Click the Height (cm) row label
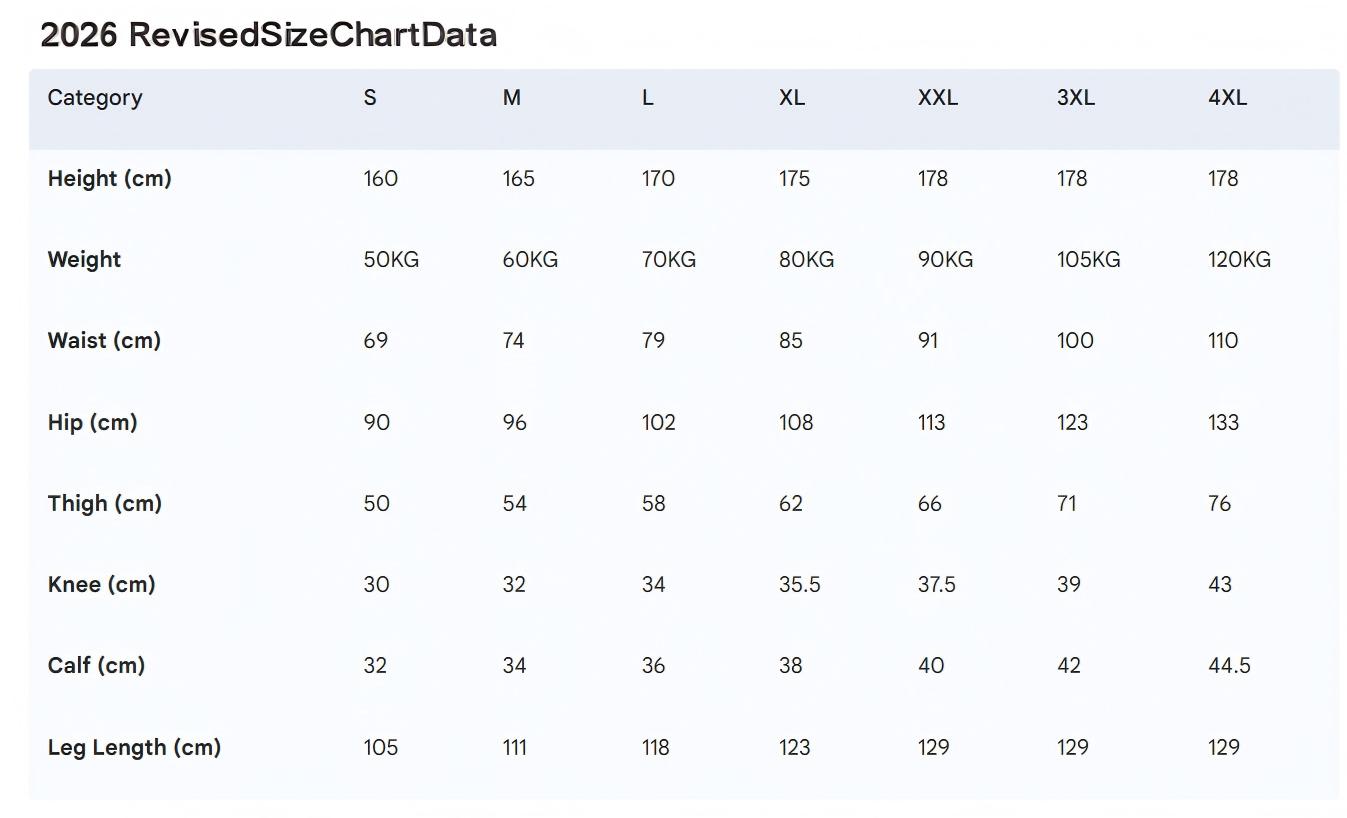1347x818 pixels. (x=109, y=179)
